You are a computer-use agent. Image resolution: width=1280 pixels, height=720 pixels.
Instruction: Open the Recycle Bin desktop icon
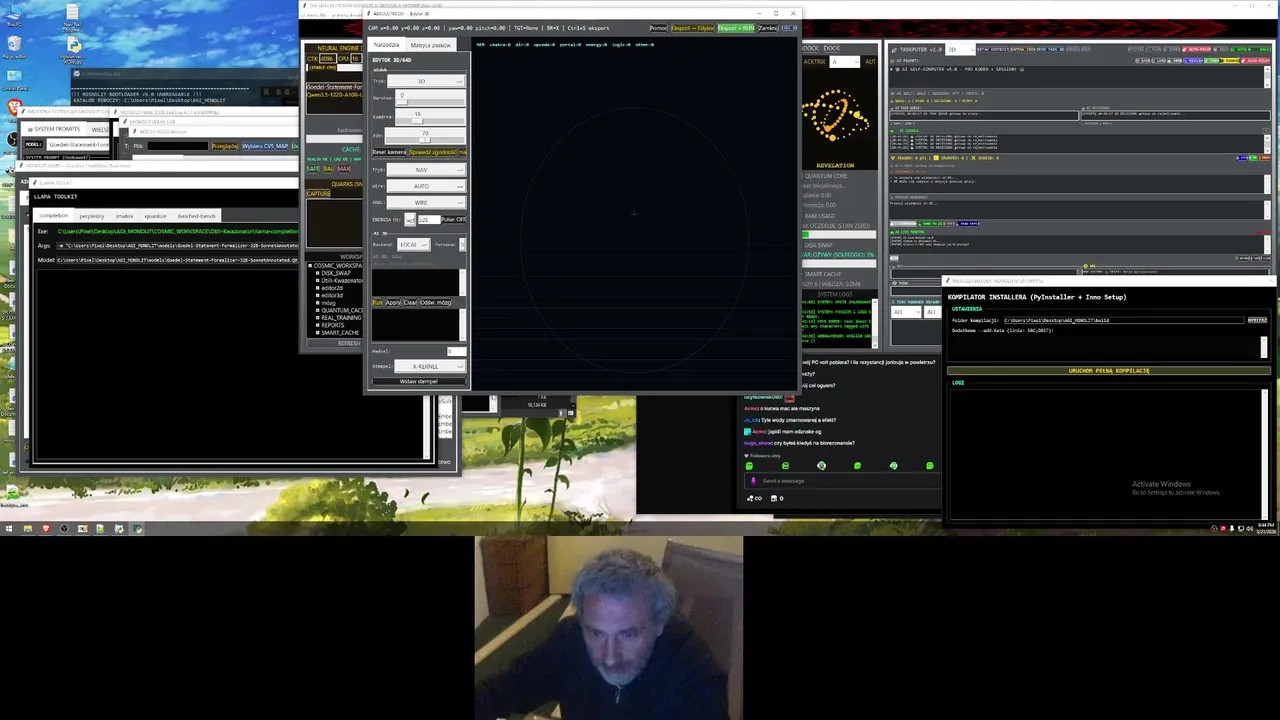pyautogui.click(x=14, y=46)
